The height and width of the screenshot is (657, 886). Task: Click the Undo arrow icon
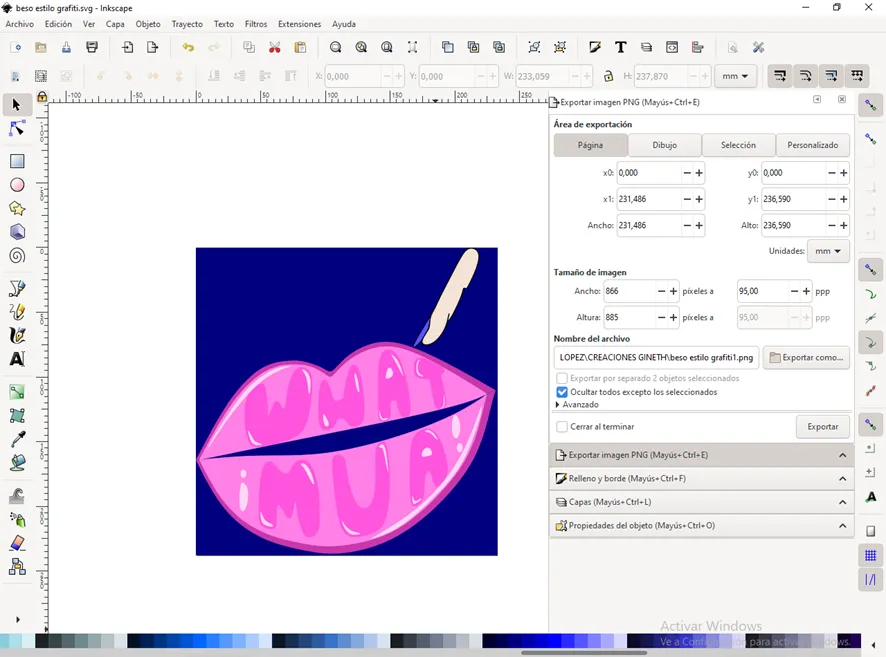pos(188,47)
